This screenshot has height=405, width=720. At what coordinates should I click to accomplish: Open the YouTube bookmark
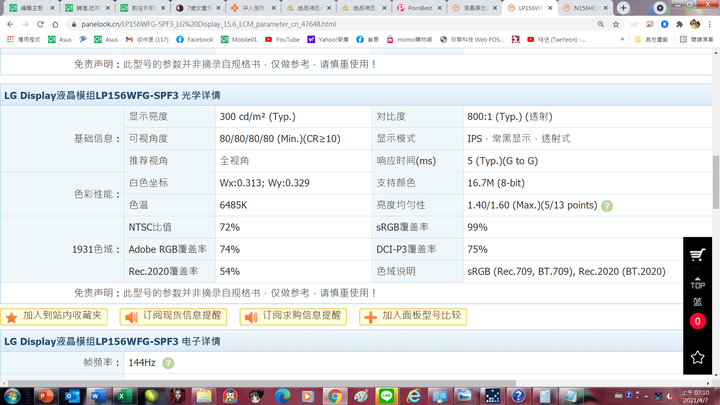click(282, 39)
